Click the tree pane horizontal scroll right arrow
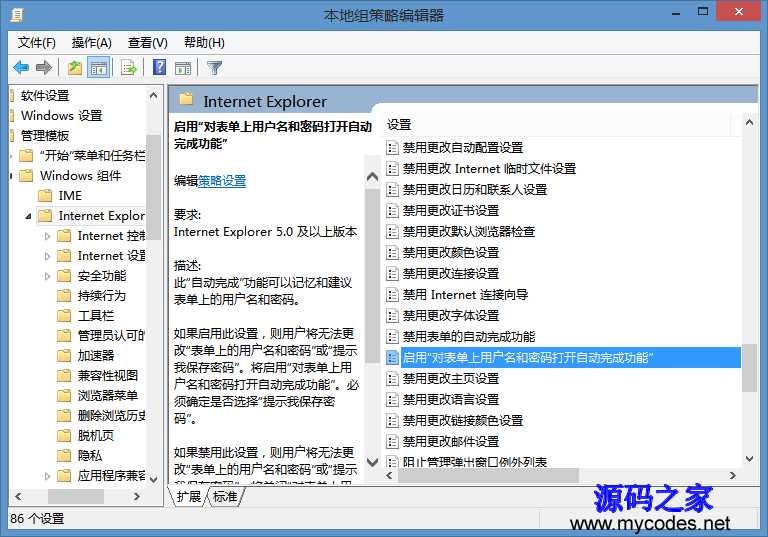Image resolution: width=768 pixels, height=537 pixels. 137,496
